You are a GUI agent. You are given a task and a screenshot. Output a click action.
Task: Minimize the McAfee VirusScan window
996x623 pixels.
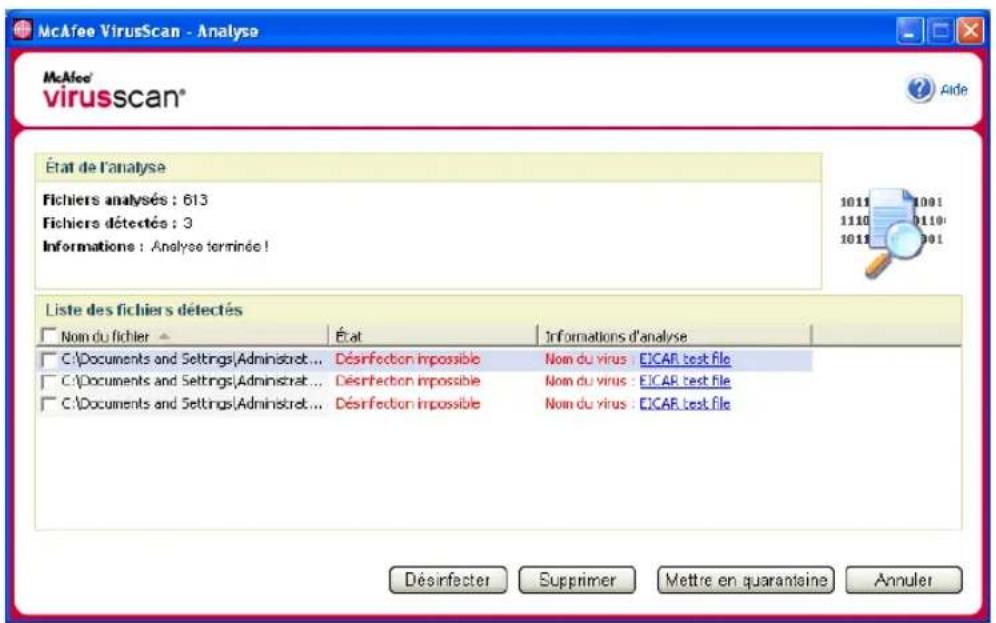tap(910, 30)
